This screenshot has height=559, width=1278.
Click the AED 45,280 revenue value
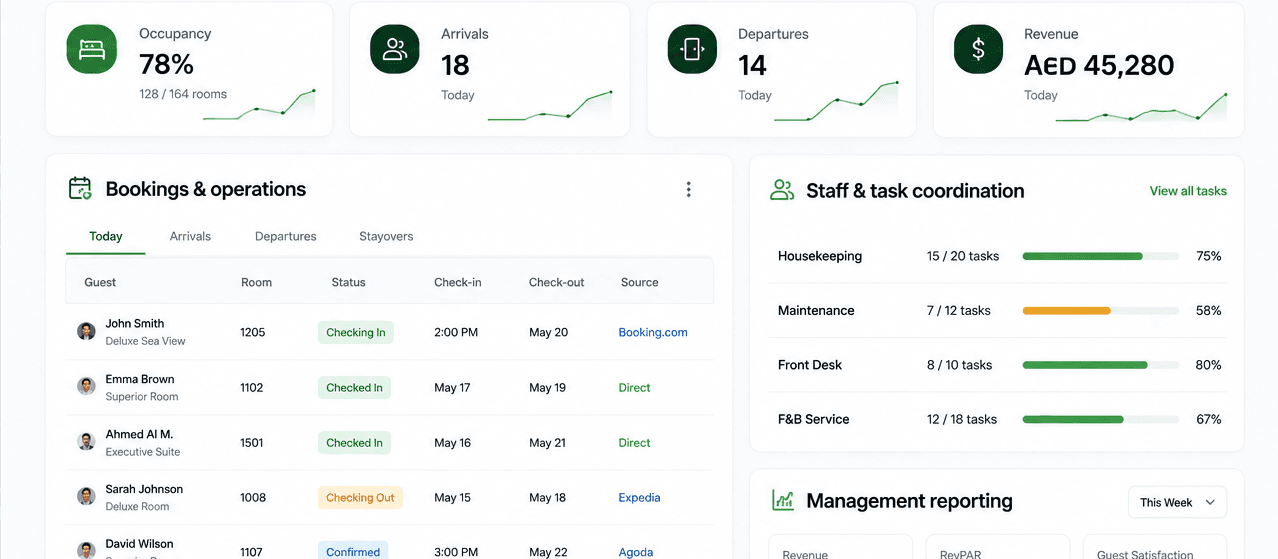click(x=1099, y=65)
